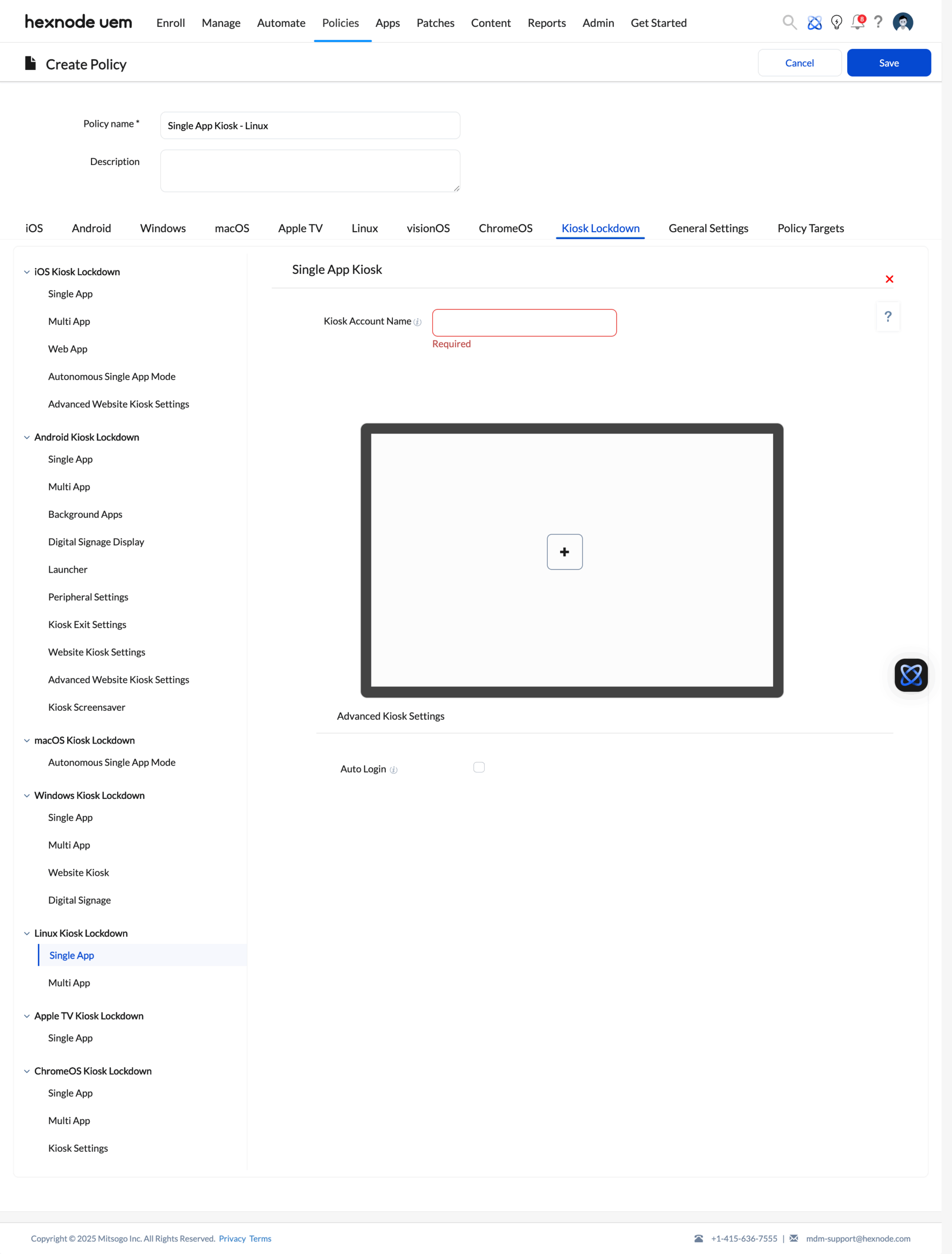Collapse Android Kiosk Lockdown section
952x1254 pixels.
pyautogui.click(x=26, y=437)
